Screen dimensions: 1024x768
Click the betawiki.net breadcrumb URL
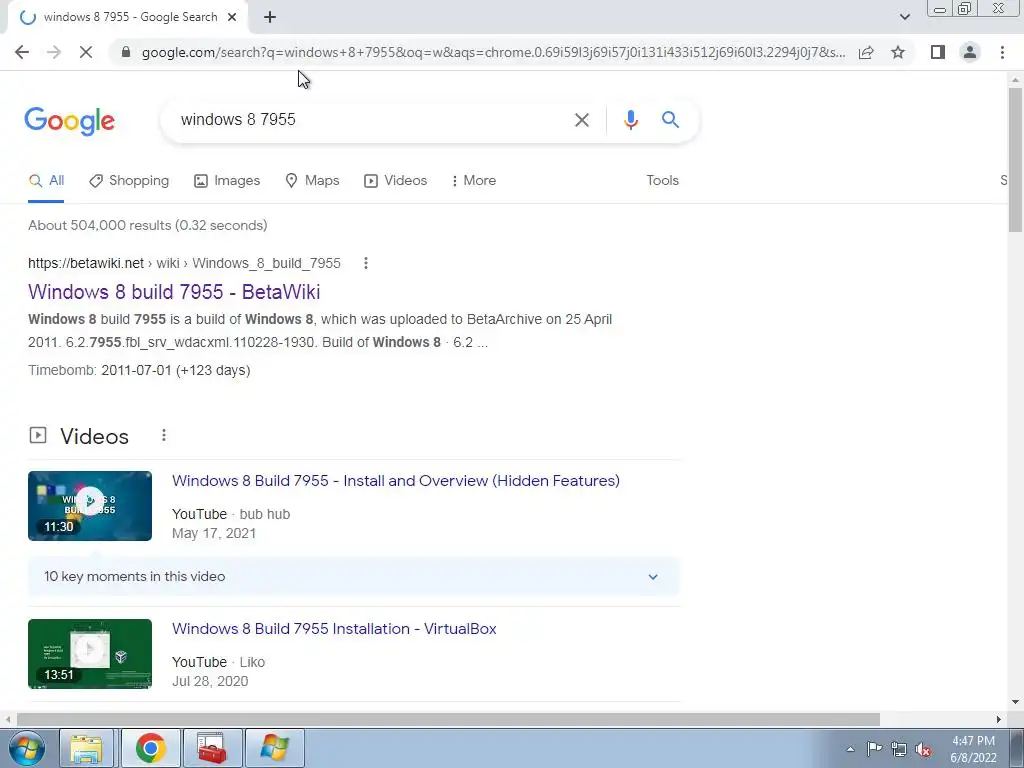(x=184, y=263)
